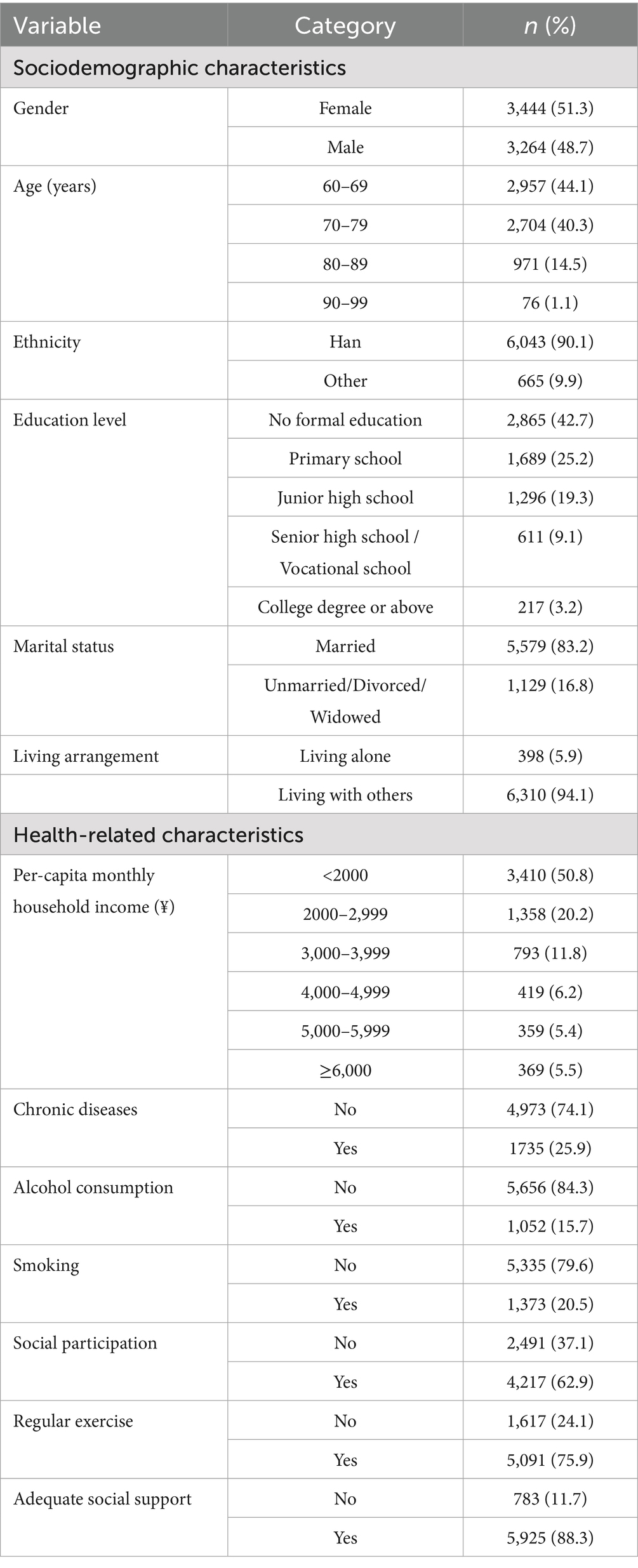Select the Adequate social support cell
This screenshot has height=1568, width=638.
click(x=102, y=1499)
